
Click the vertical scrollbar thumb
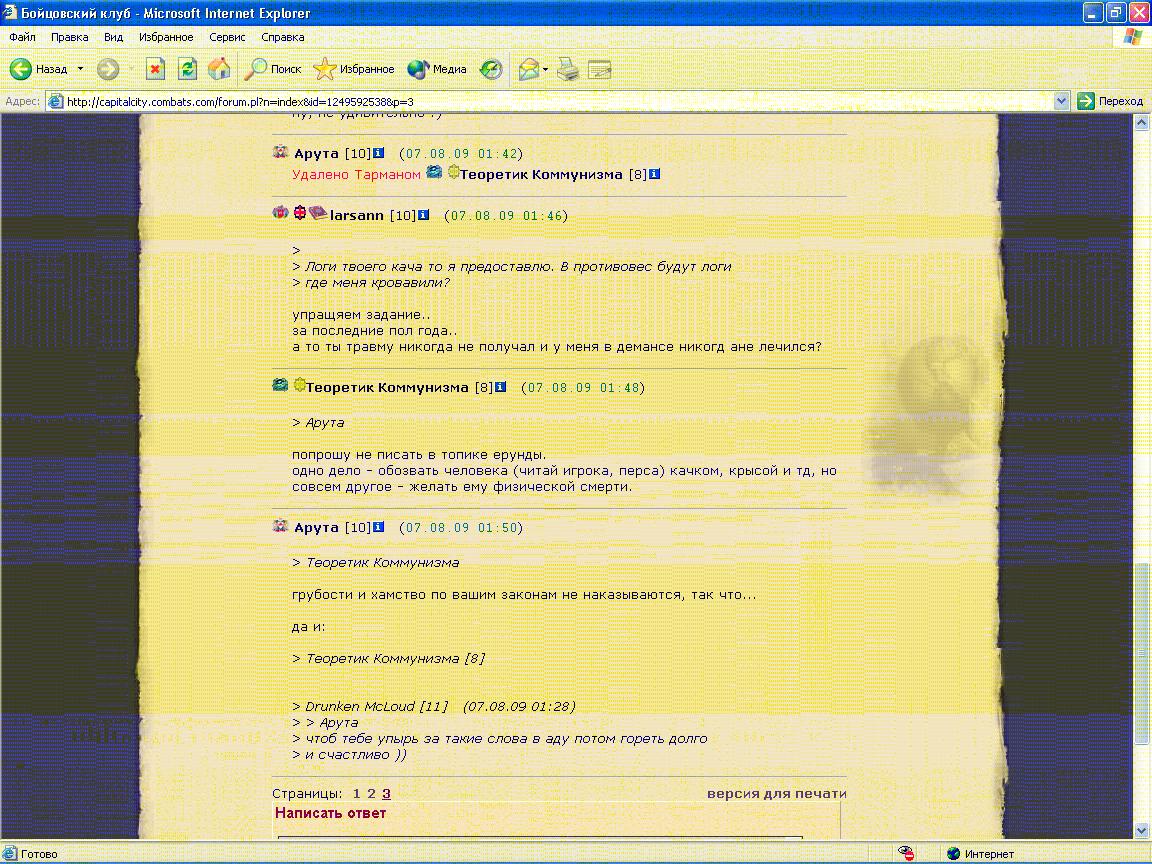click(1141, 654)
